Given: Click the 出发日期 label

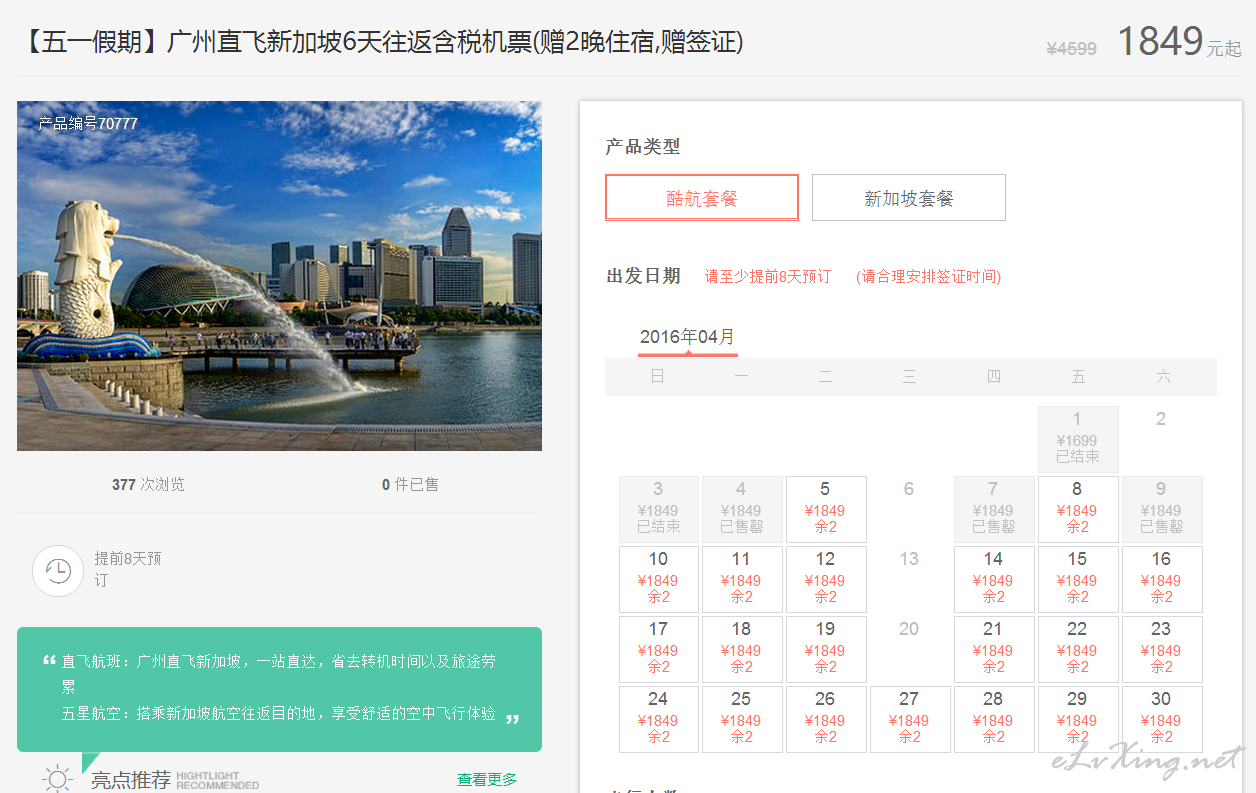Looking at the screenshot, I should coord(643,276).
